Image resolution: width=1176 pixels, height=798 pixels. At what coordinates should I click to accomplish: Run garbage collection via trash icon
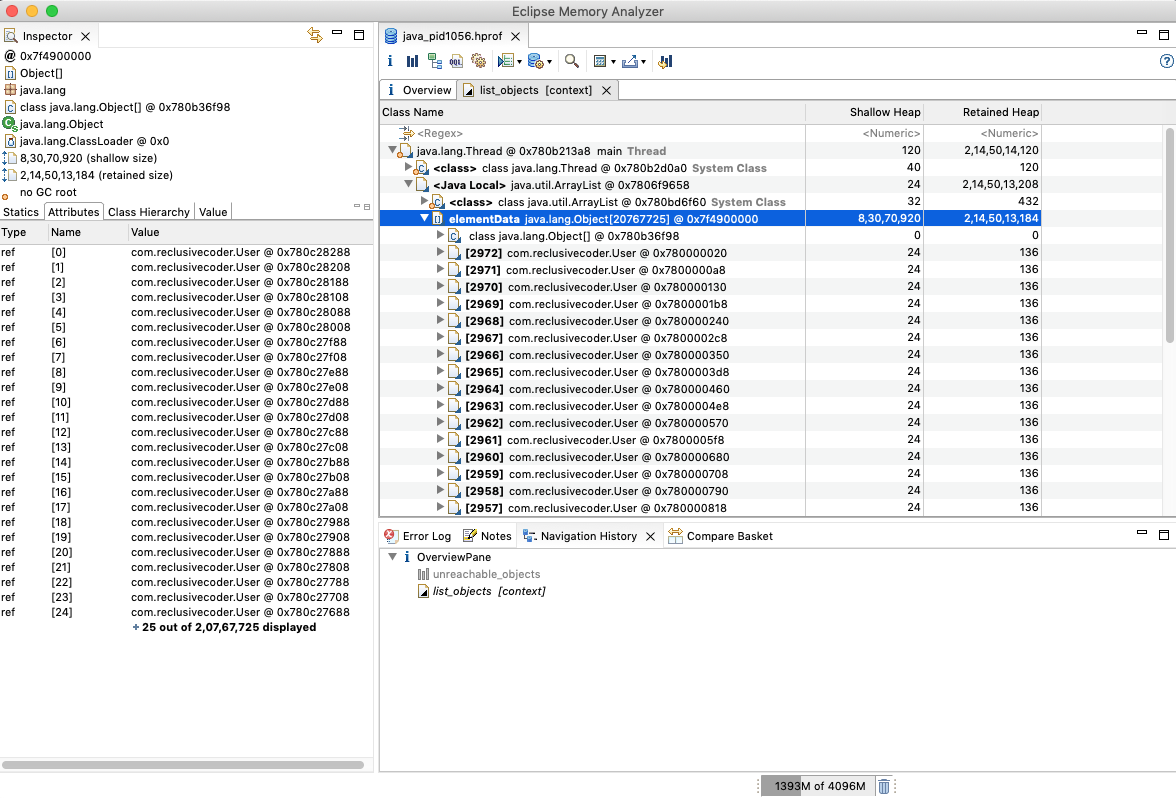[x=884, y=786]
